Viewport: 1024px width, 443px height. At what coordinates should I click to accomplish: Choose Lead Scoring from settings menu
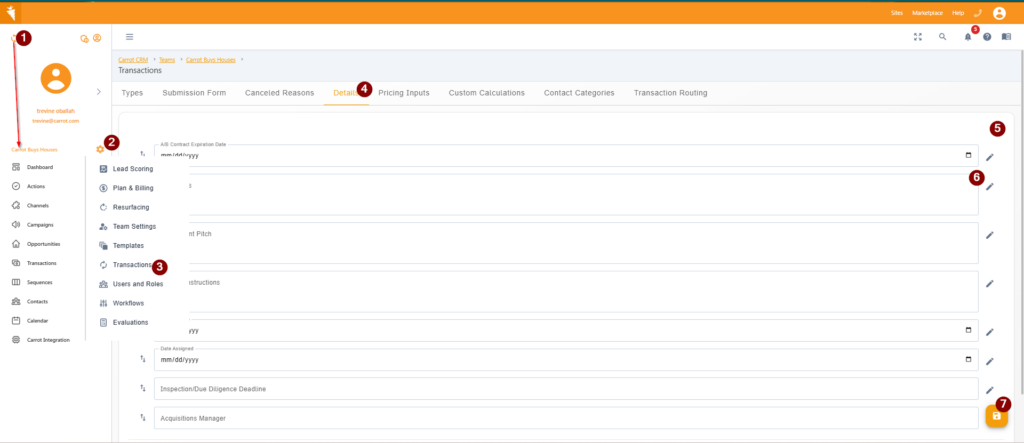[x=132, y=169]
